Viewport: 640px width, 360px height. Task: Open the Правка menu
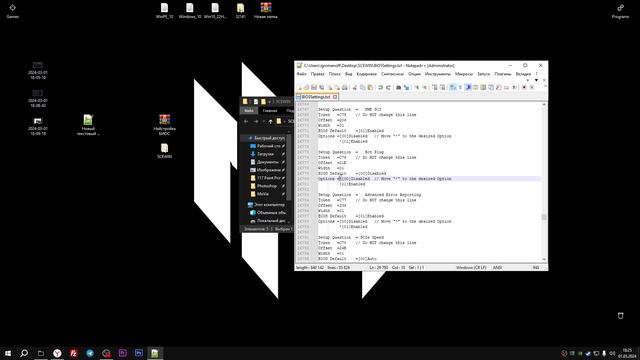click(317, 74)
